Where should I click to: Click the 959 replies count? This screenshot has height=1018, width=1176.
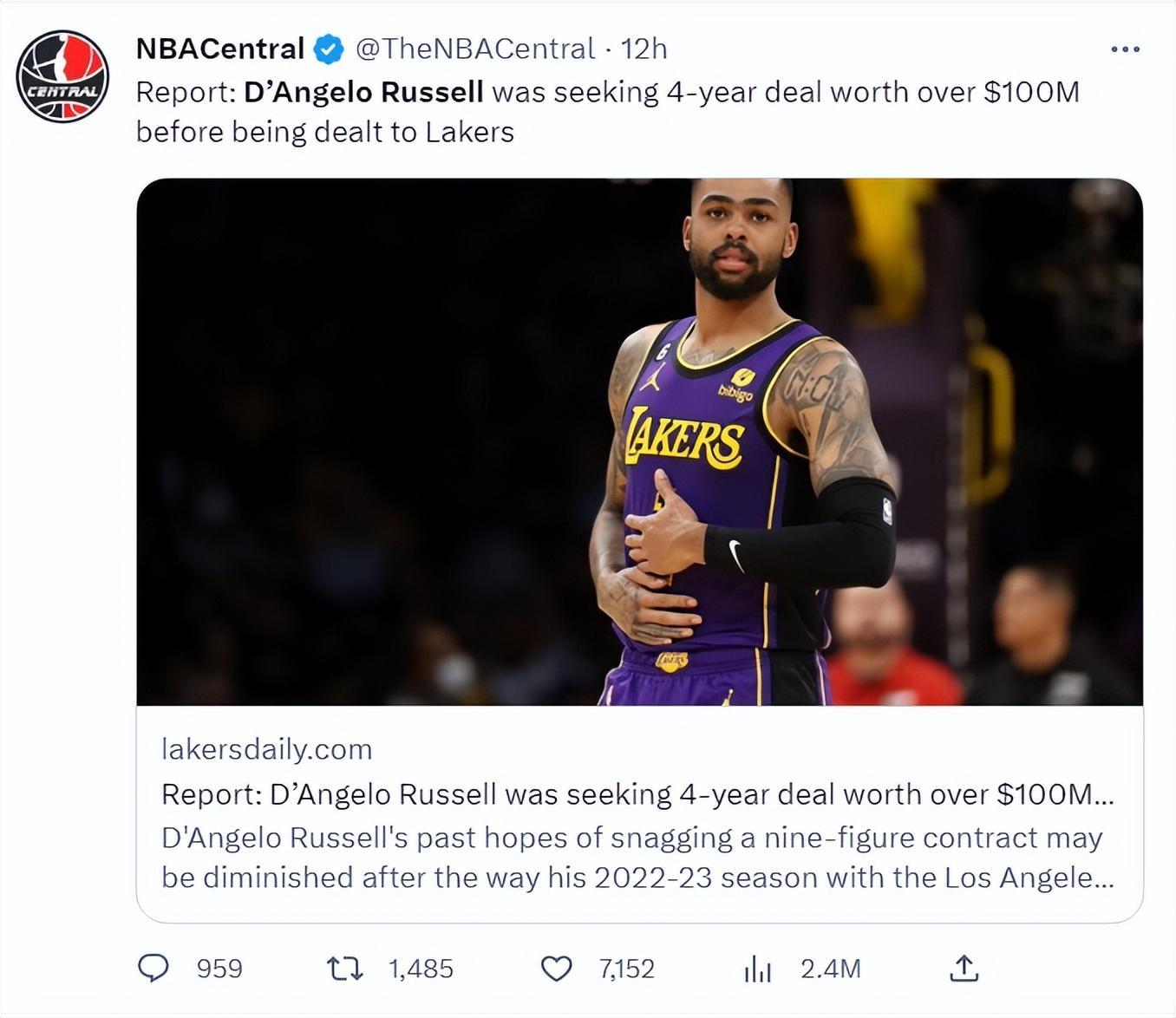tap(219, 969)
